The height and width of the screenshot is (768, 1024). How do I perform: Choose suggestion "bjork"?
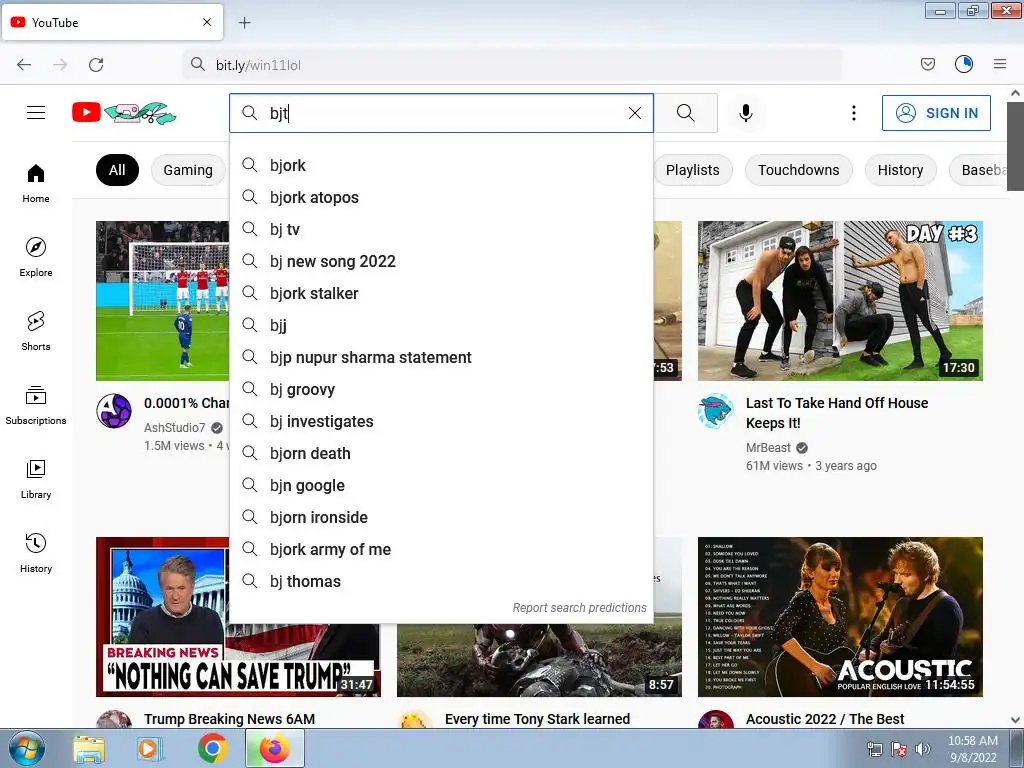tap(441, 165)
